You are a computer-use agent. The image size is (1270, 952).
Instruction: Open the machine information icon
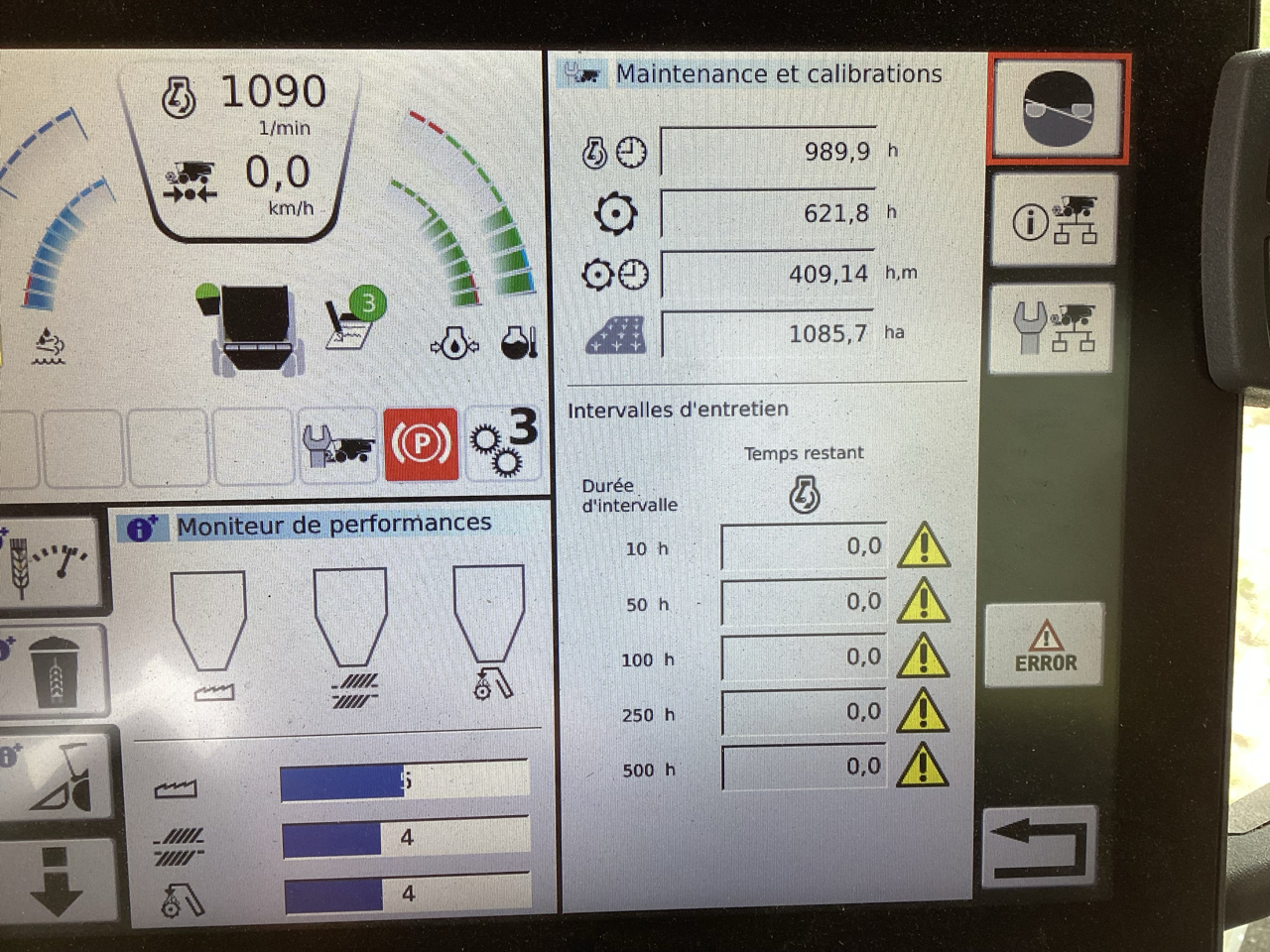[1054, 220]
